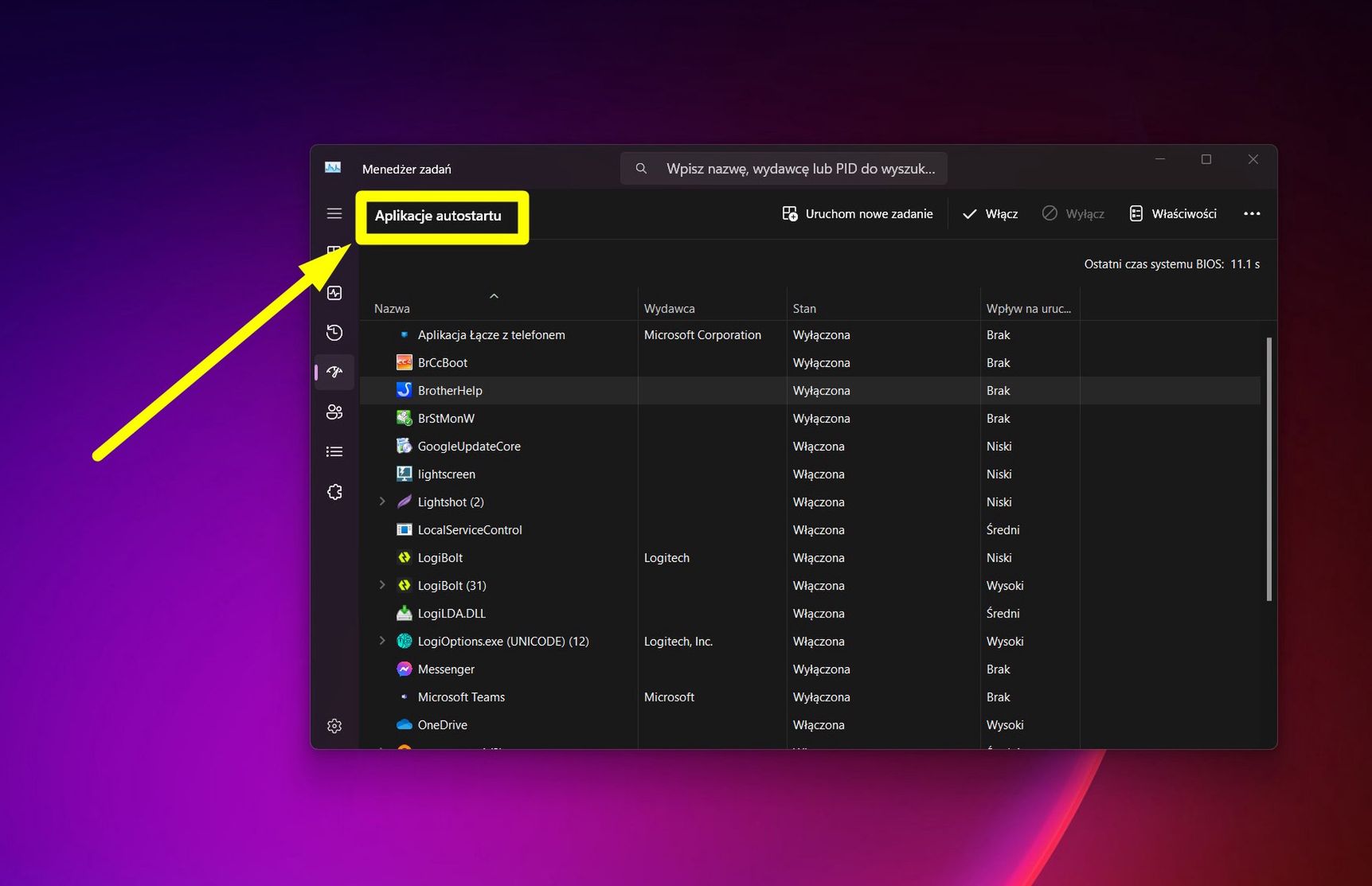Expand the LogiBolt (31) group
The width and height of the screenshot is (1372, 886).
382,585
